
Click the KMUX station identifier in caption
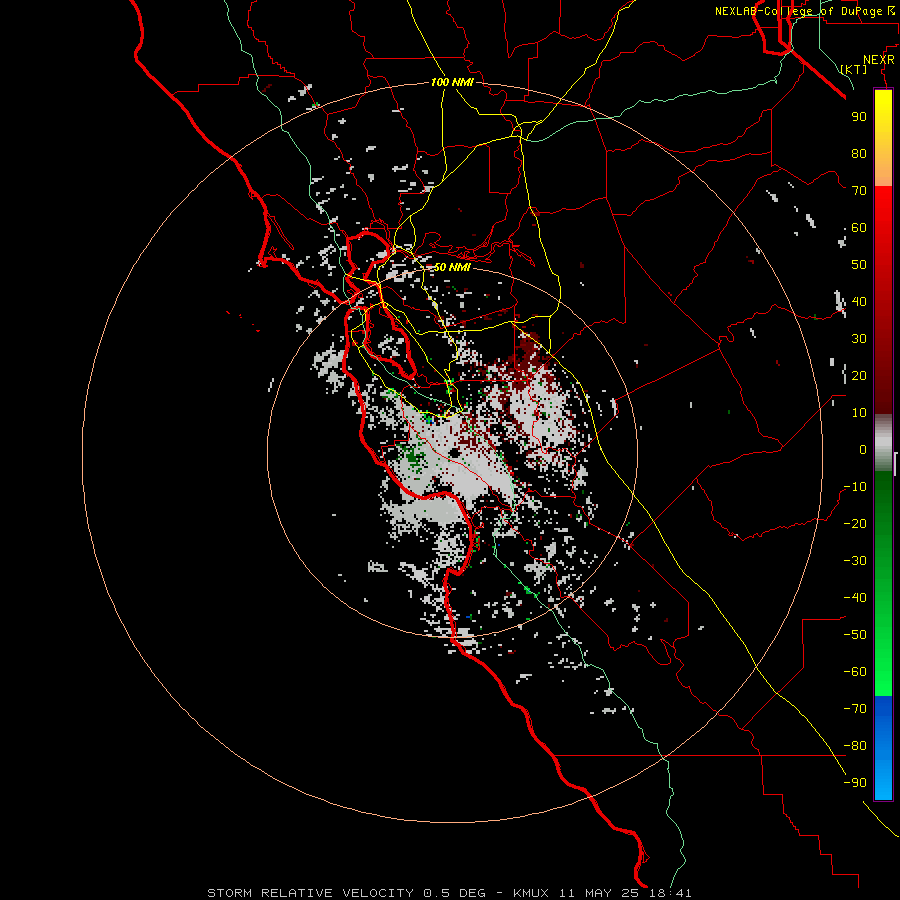click(x=531, y=893)
